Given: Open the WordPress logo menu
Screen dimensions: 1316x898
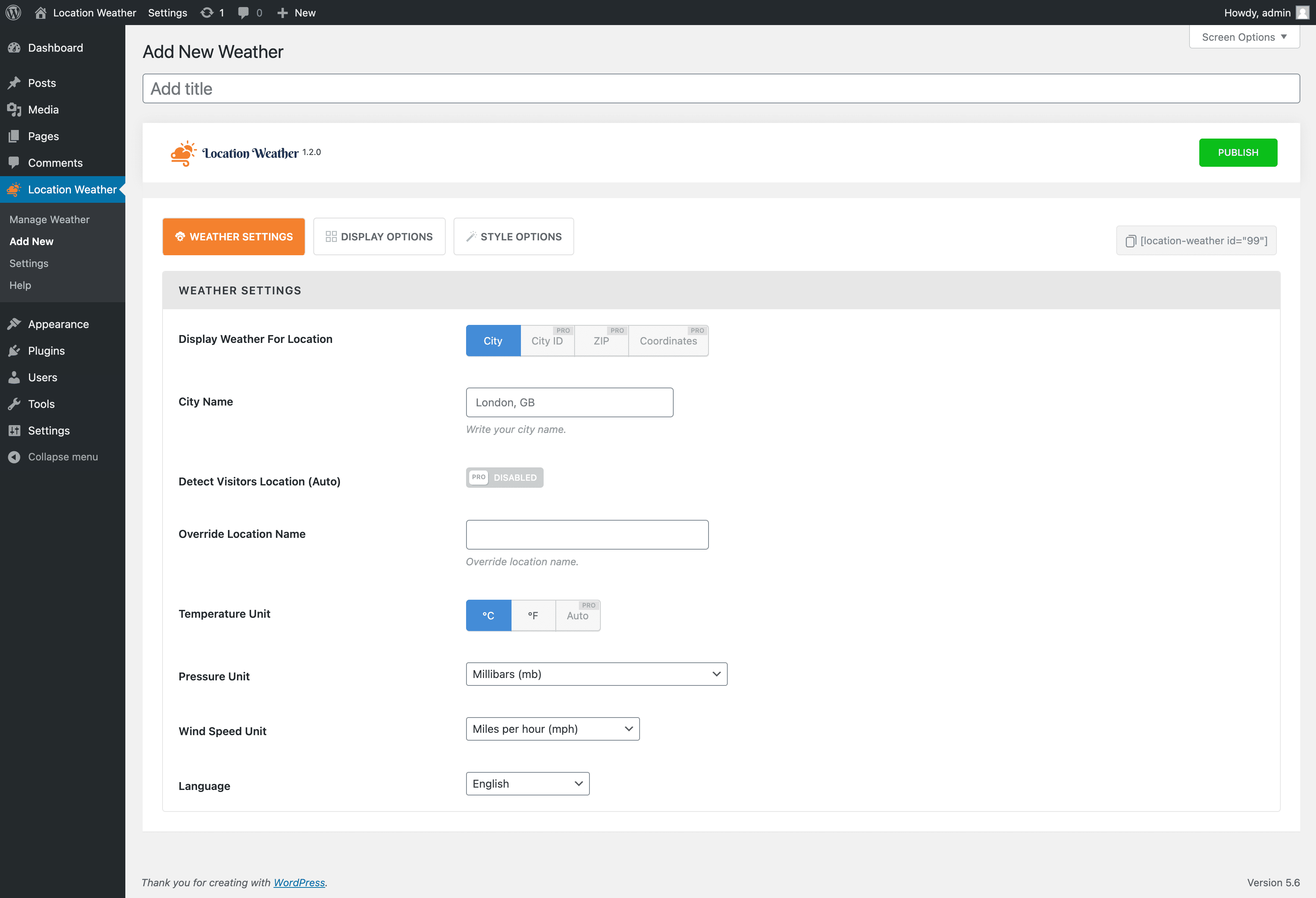Looking at the screenshot, I should tap(14, 13).
